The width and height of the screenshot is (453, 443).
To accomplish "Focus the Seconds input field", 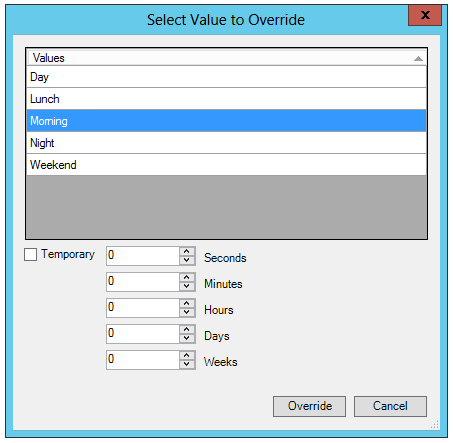I will [143, 256].
